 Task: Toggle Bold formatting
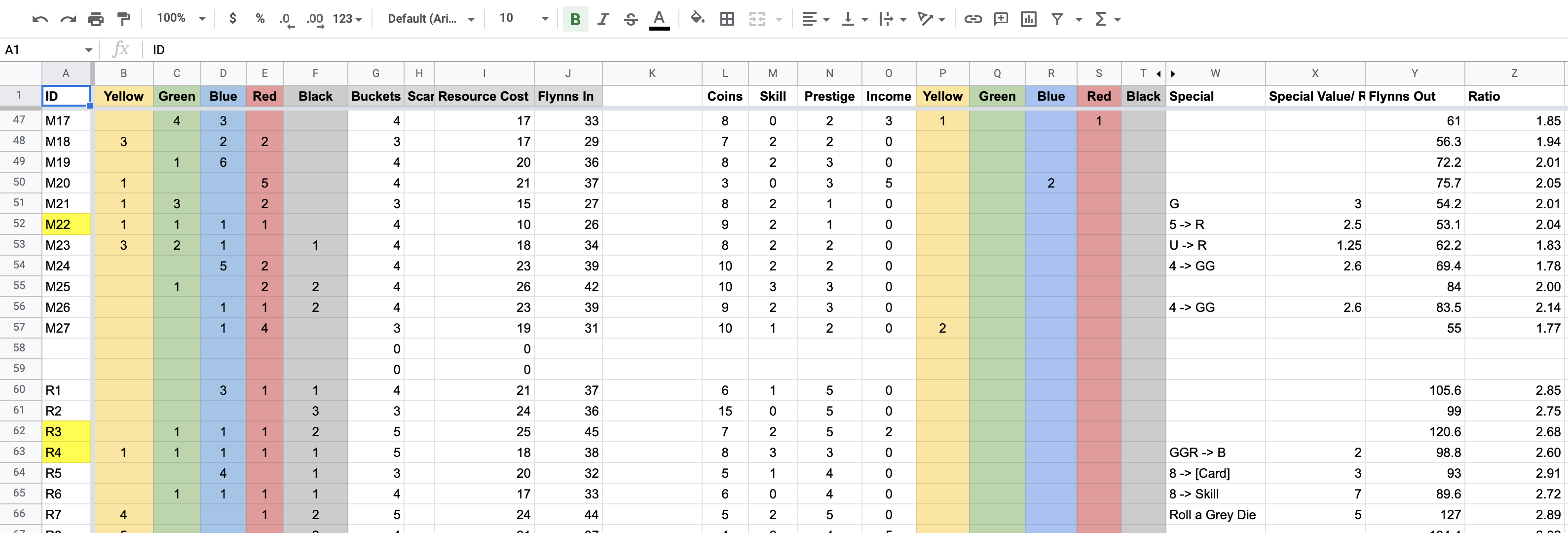pyautogui.click(x=575, y=19)
